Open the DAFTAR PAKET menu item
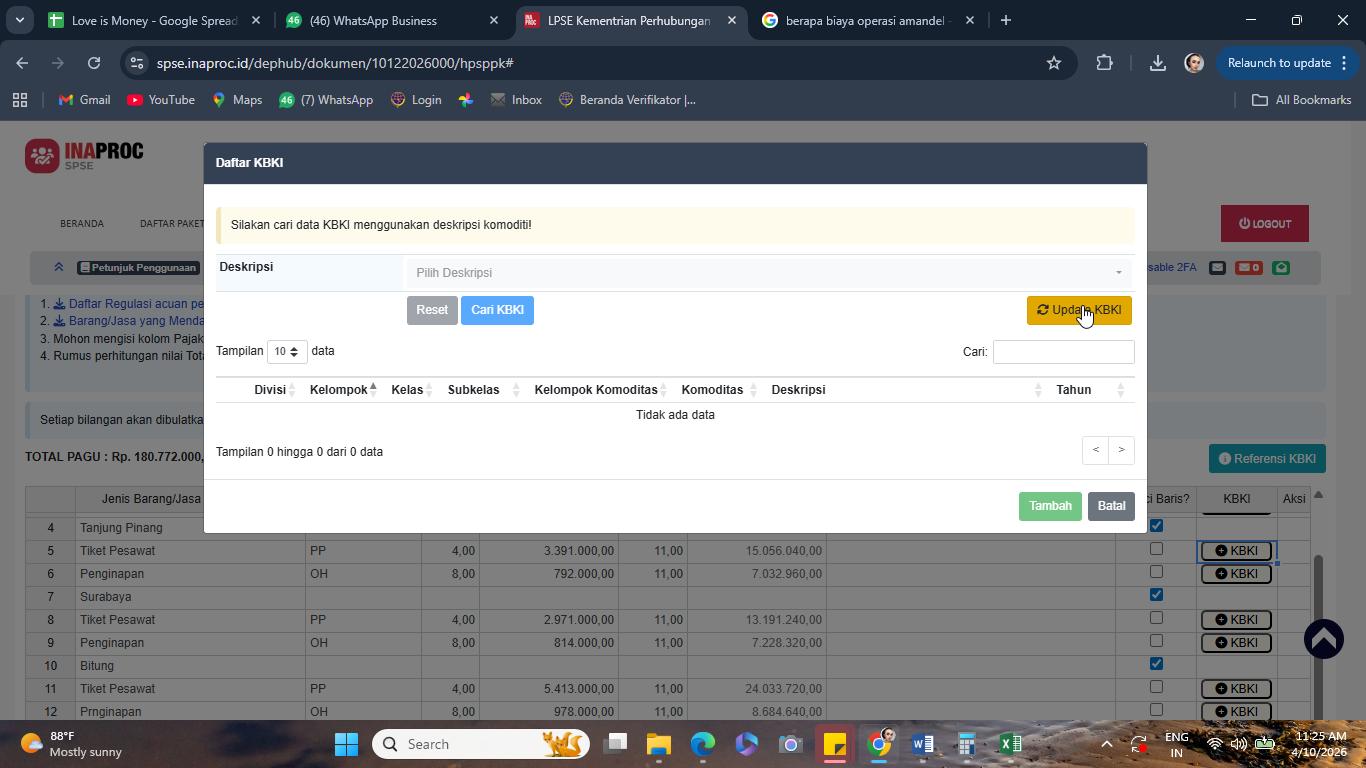Viewport: 1366px width, 768px height. point(172,224)
